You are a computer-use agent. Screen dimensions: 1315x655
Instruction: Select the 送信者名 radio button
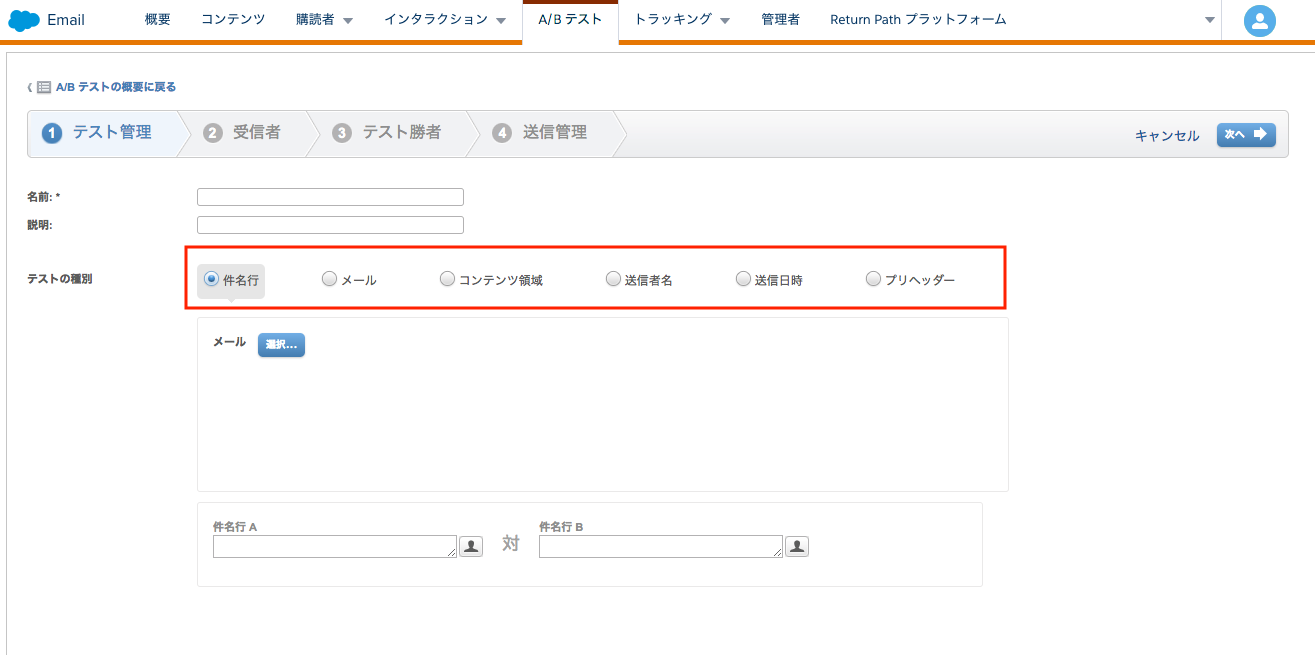613,280
